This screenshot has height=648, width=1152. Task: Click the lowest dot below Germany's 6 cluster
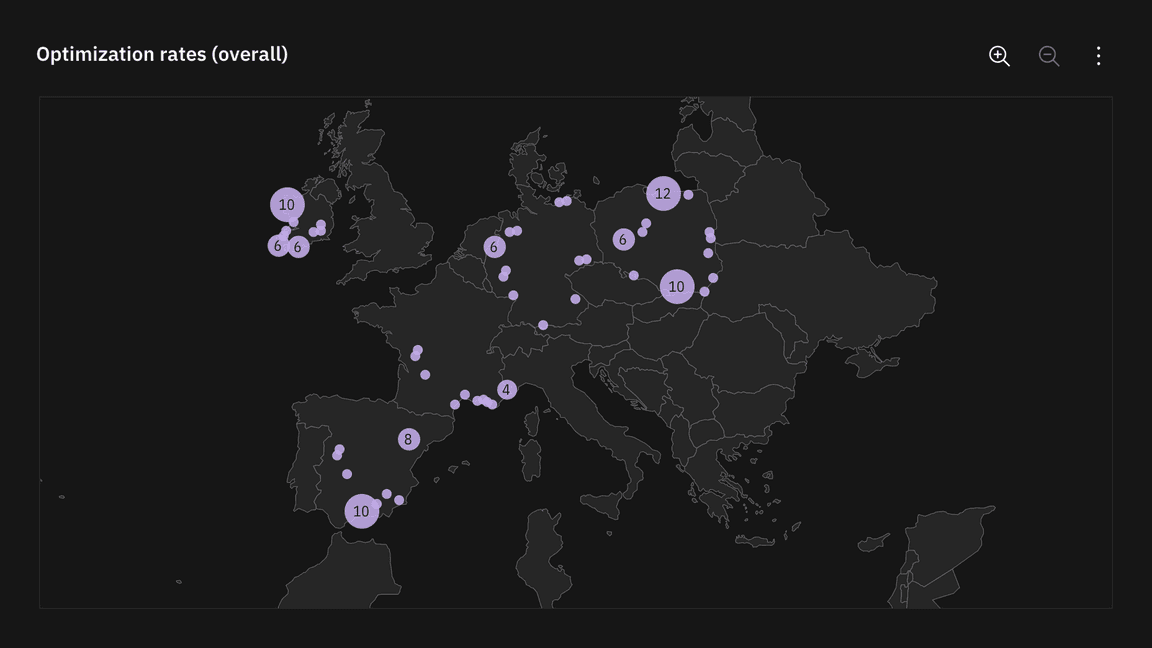(x=513, y=295)
